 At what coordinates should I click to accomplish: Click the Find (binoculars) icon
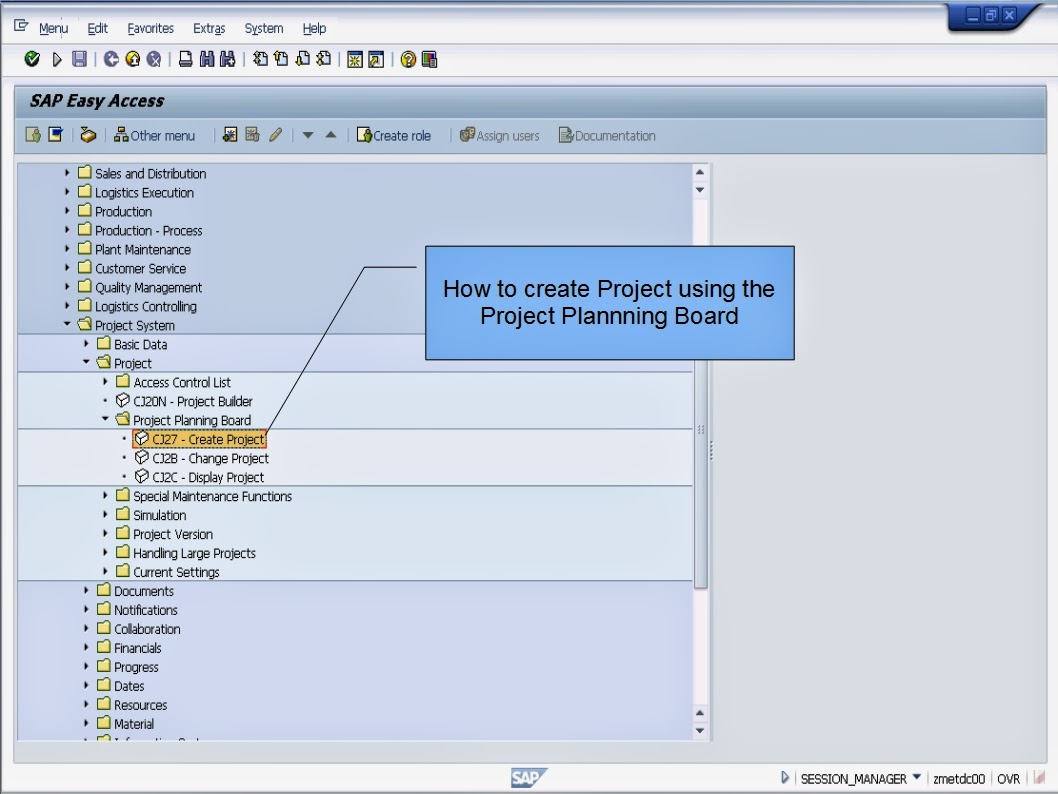[206, 61]
